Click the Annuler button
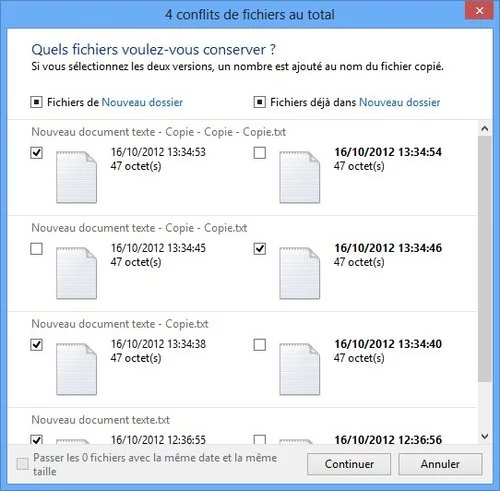 pyautogui.click(x=440, y=464)
